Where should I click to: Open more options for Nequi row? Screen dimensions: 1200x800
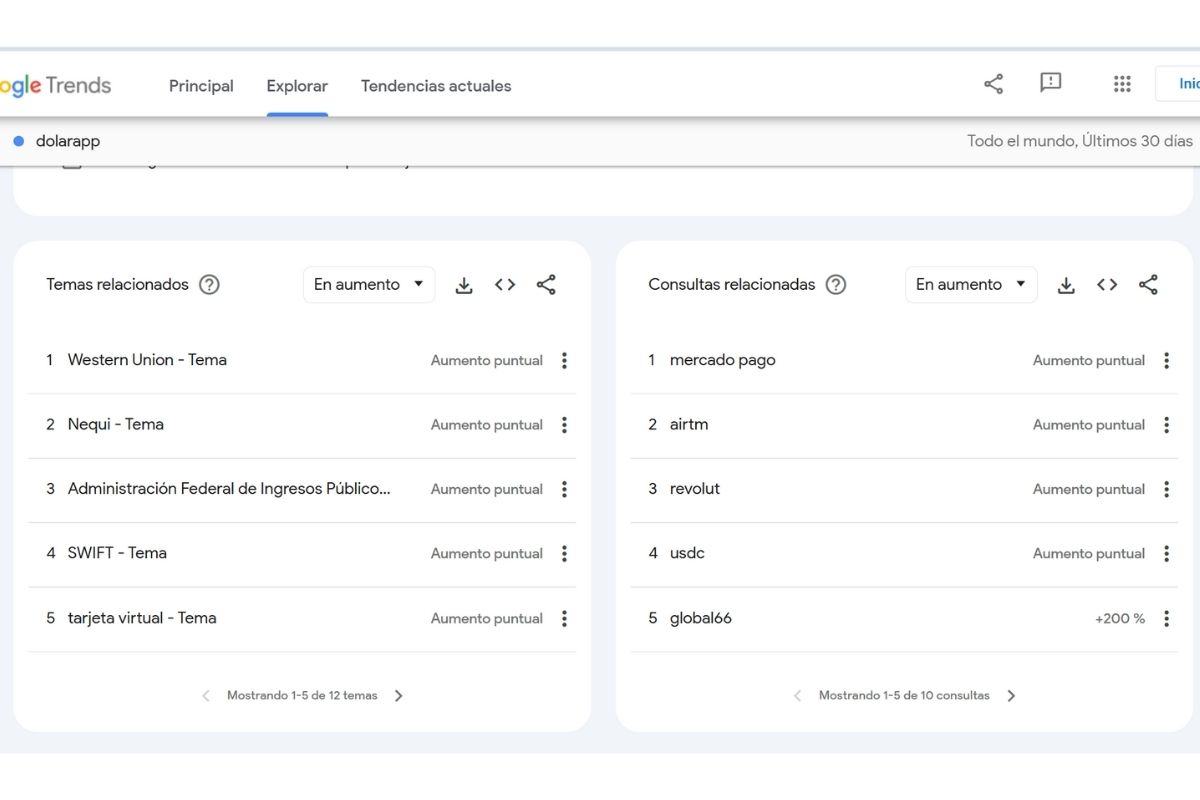click(564, 425)
